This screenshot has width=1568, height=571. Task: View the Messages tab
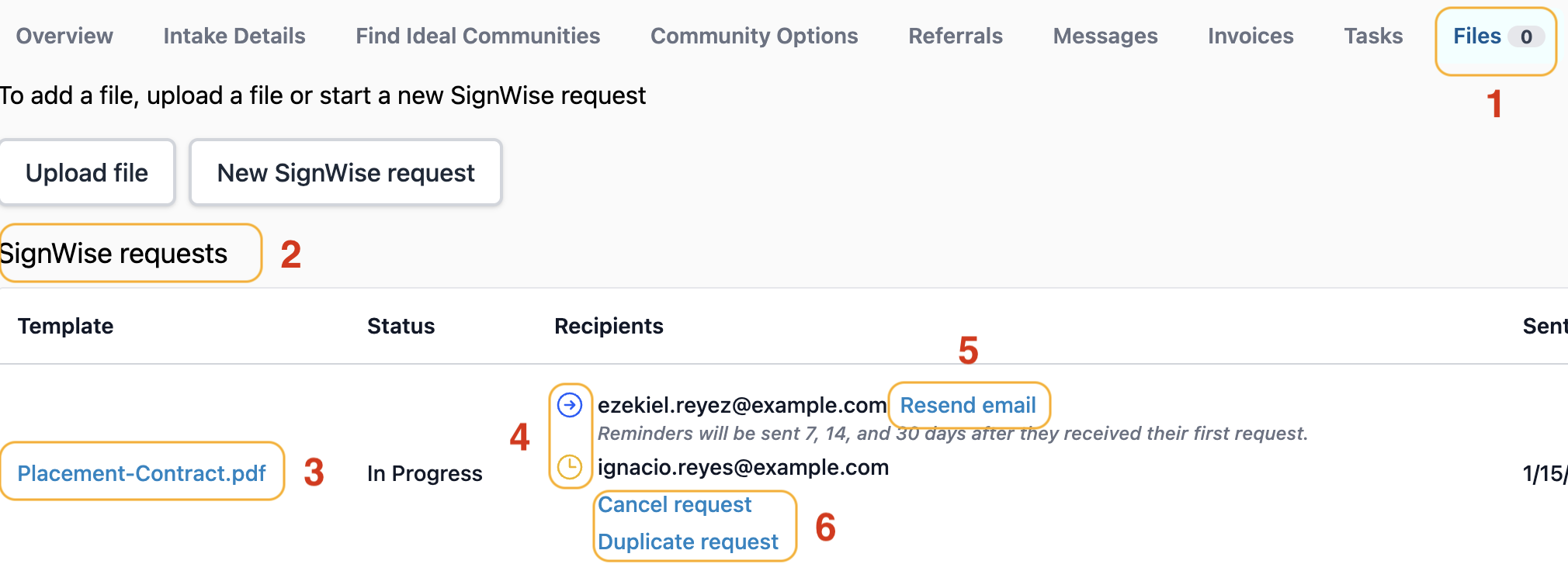click(1105, 36)
